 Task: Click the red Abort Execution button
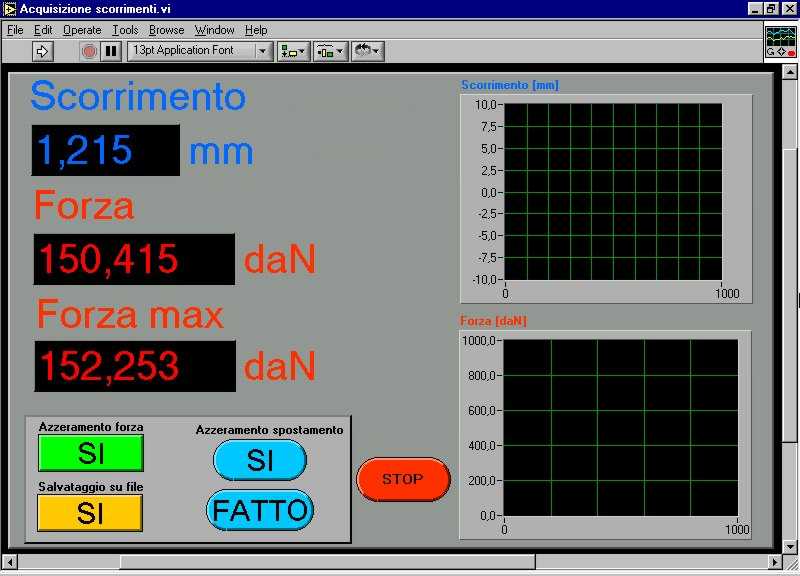(x=89, y=51)
